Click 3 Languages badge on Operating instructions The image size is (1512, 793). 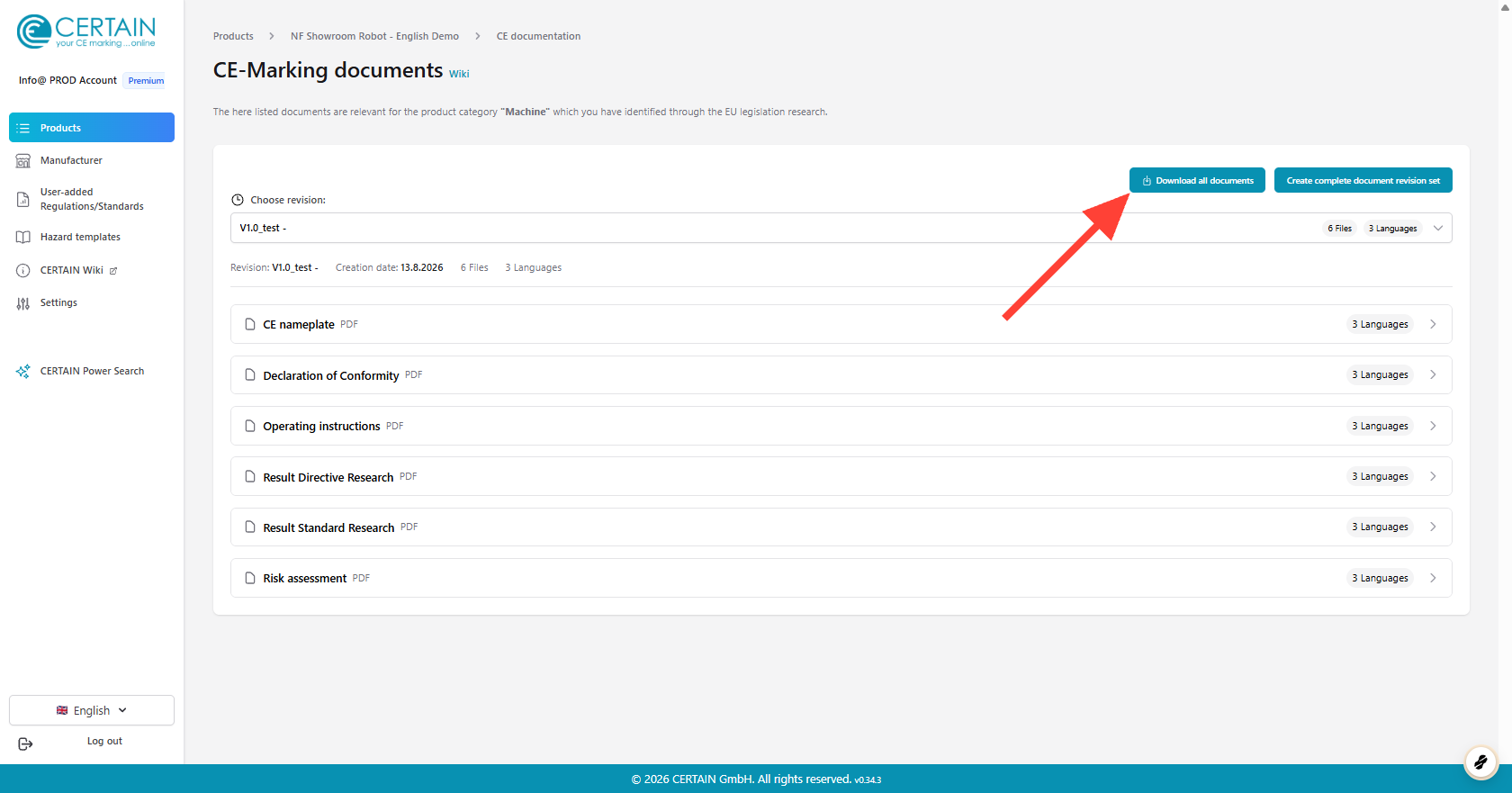tap(1380, 426)
